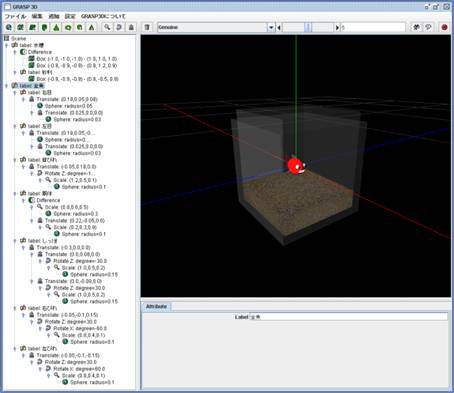Select the Attribute tab
Image resolution: width=454 pixels, height=393 pixels.
tap(156, 306)
